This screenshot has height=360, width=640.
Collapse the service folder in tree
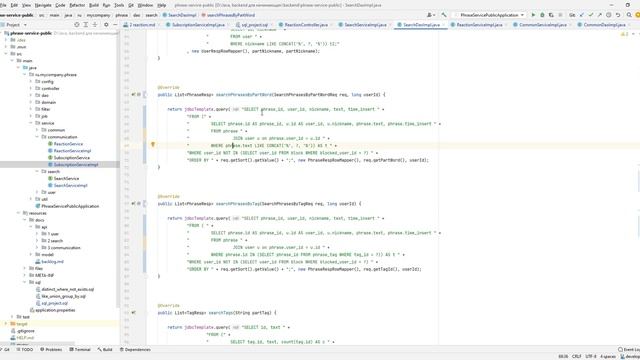[x=31, y=123]
